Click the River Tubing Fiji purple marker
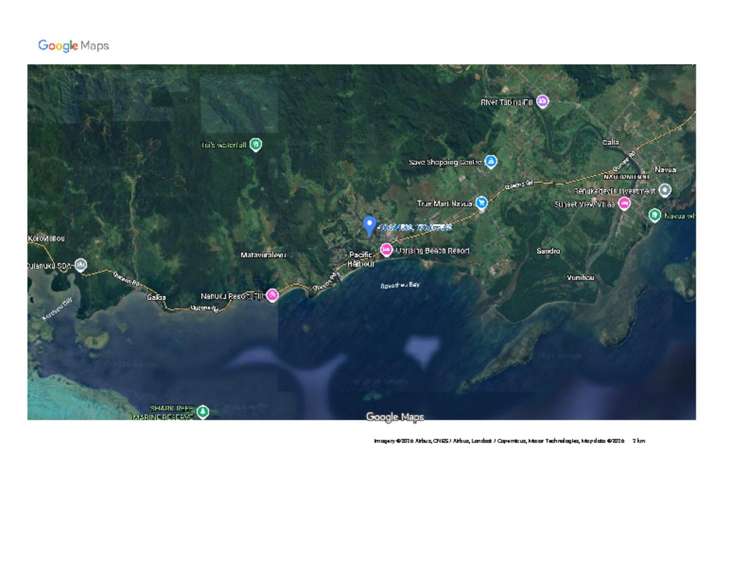749x579 pixels. 542,101
